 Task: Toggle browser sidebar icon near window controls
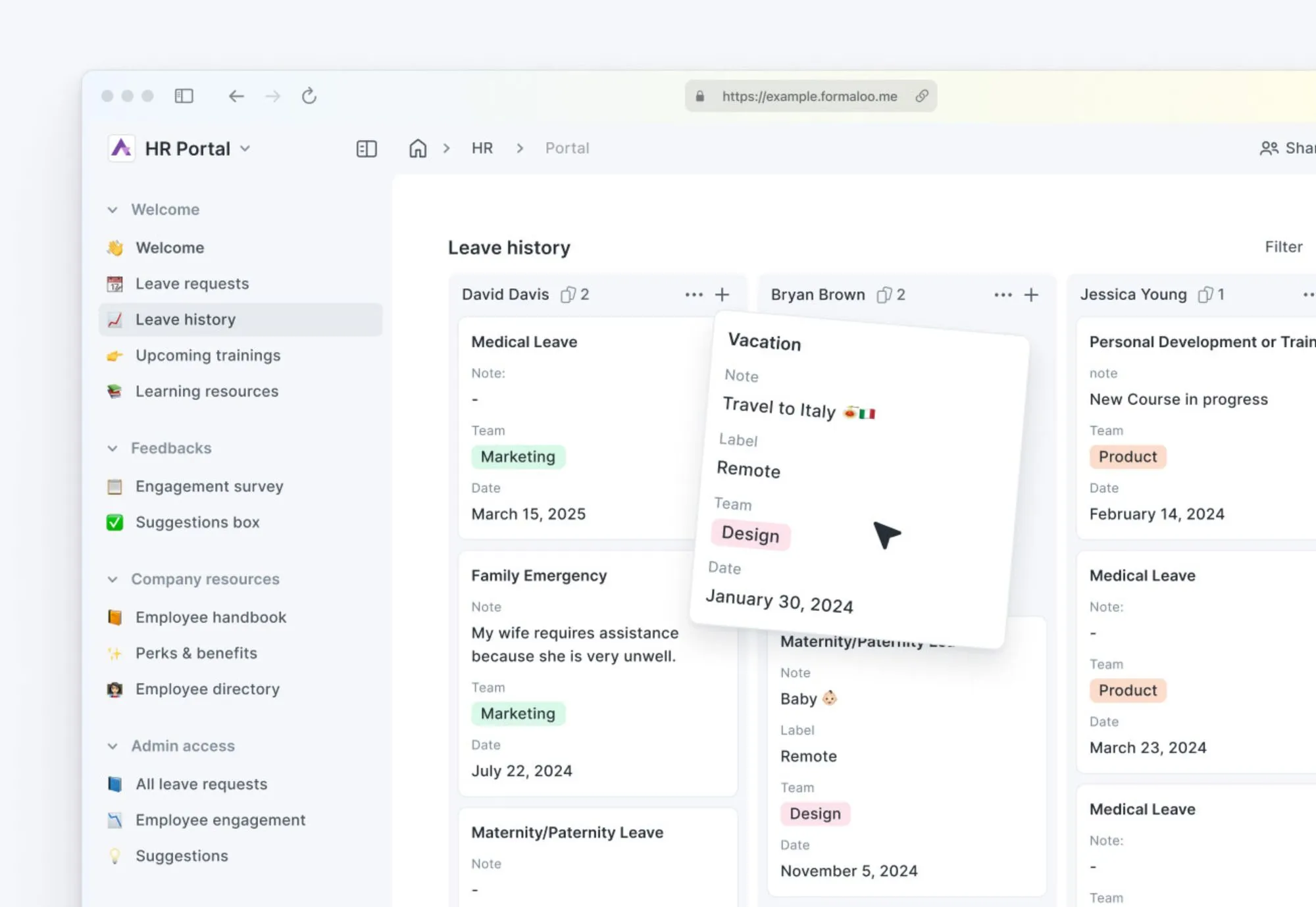(184, 96)
